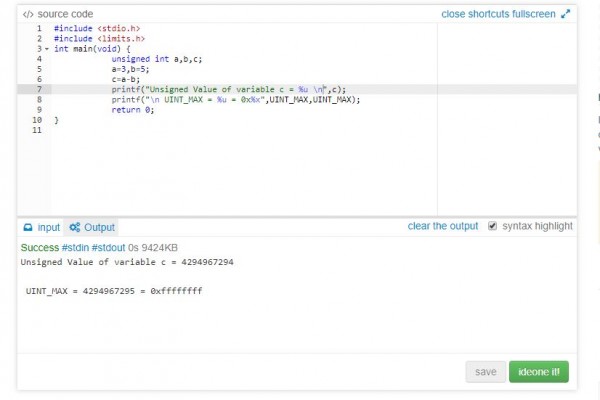Image resolution: width=600 pixels, height=400 pixels.
Task: Click the clear the output link
Action: click(x=442, y=226)
